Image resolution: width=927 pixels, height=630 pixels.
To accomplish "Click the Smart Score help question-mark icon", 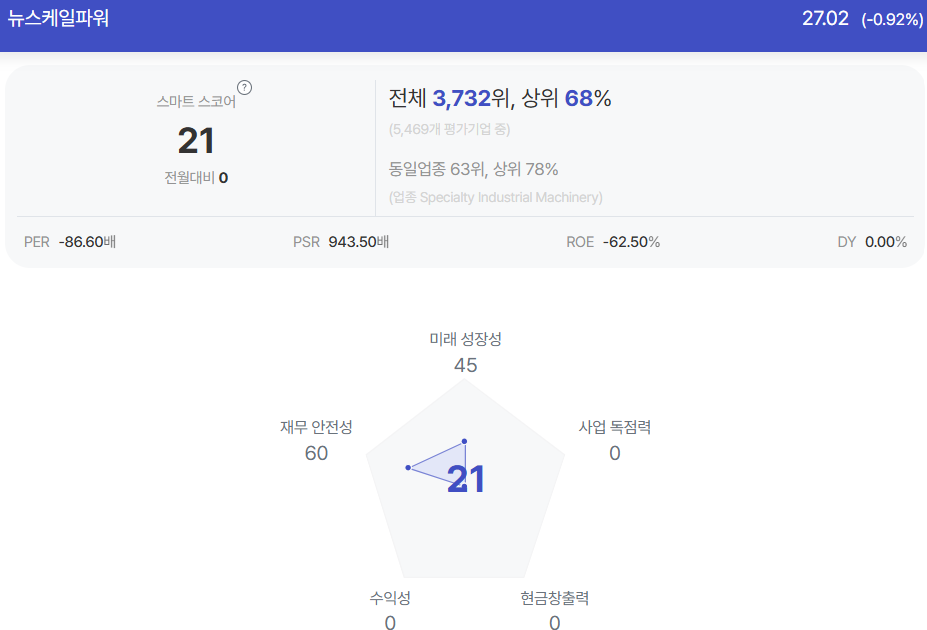I will click(x=244, y=87).
